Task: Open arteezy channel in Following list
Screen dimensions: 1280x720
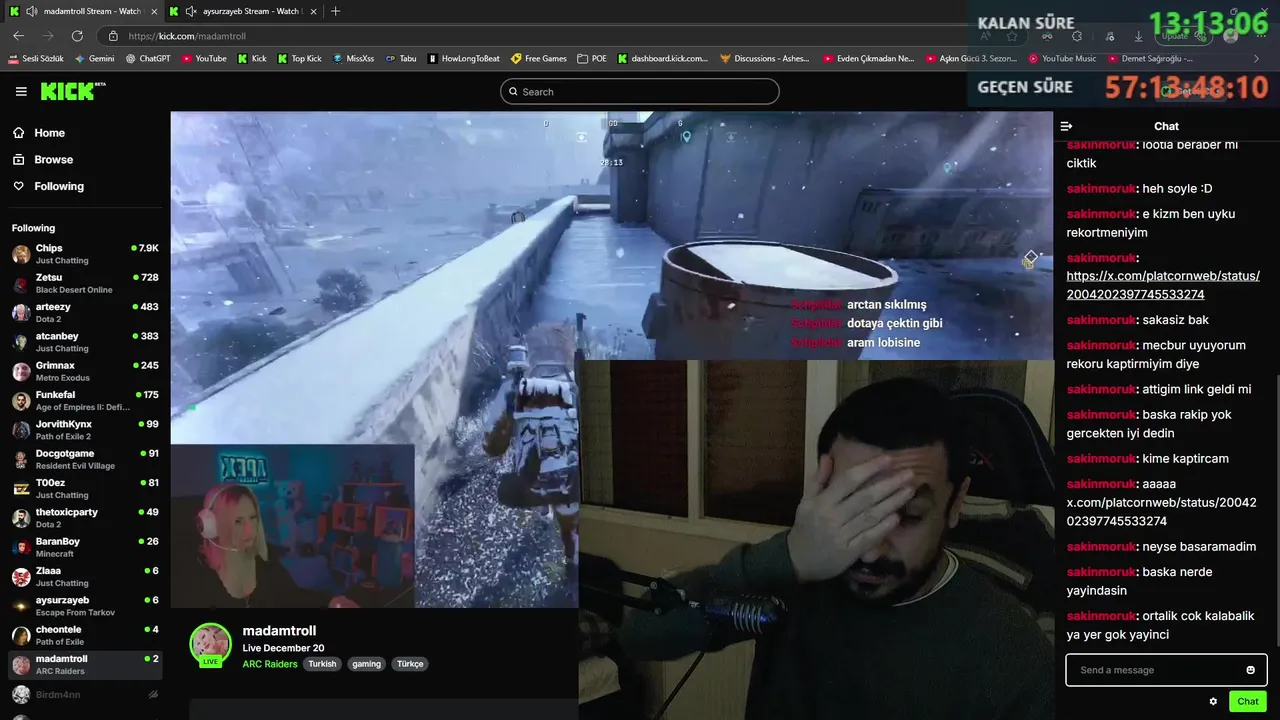Action: (85, 313)
